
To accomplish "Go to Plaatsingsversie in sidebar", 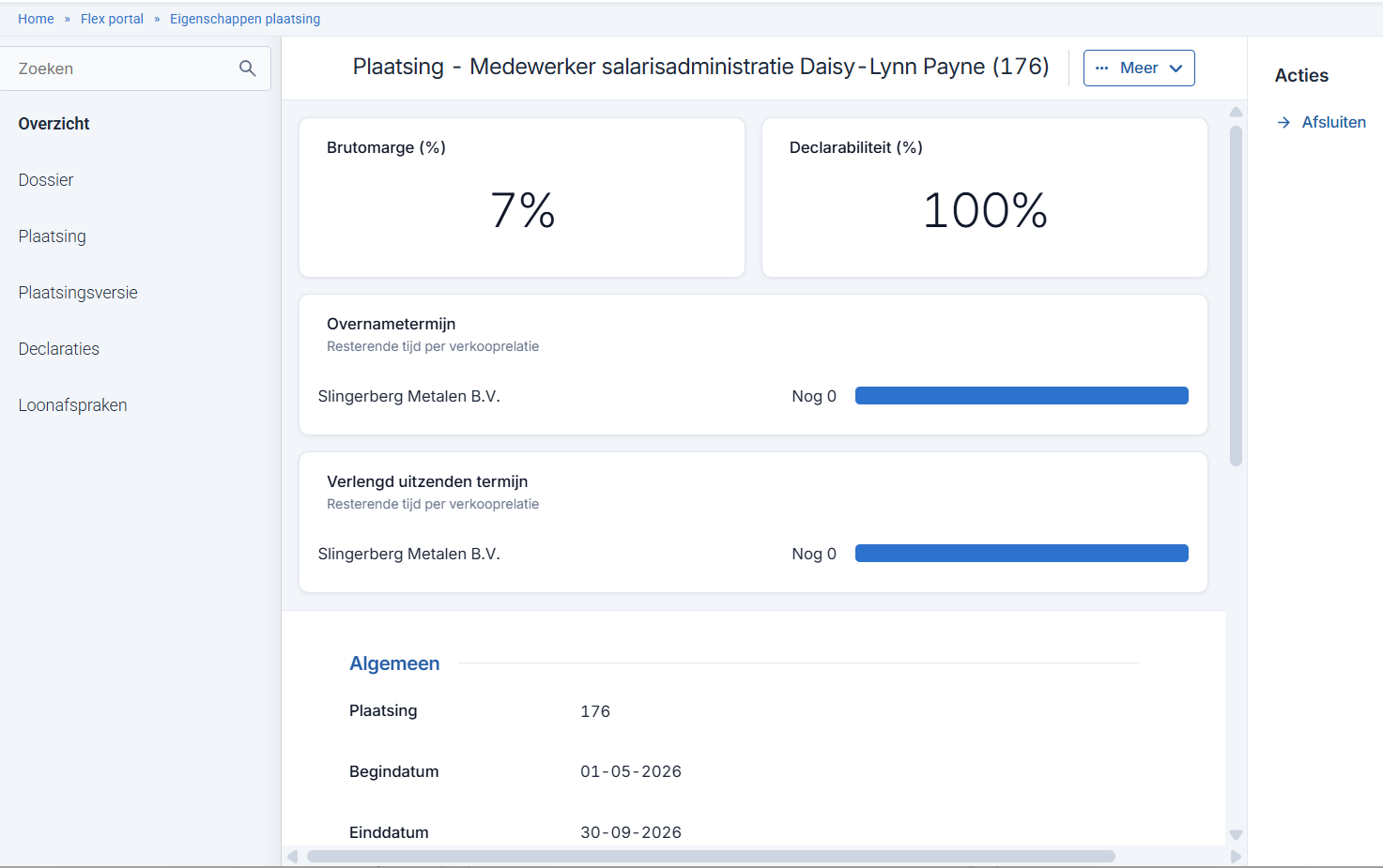I will pyautogui.click(x=78, y=293).
